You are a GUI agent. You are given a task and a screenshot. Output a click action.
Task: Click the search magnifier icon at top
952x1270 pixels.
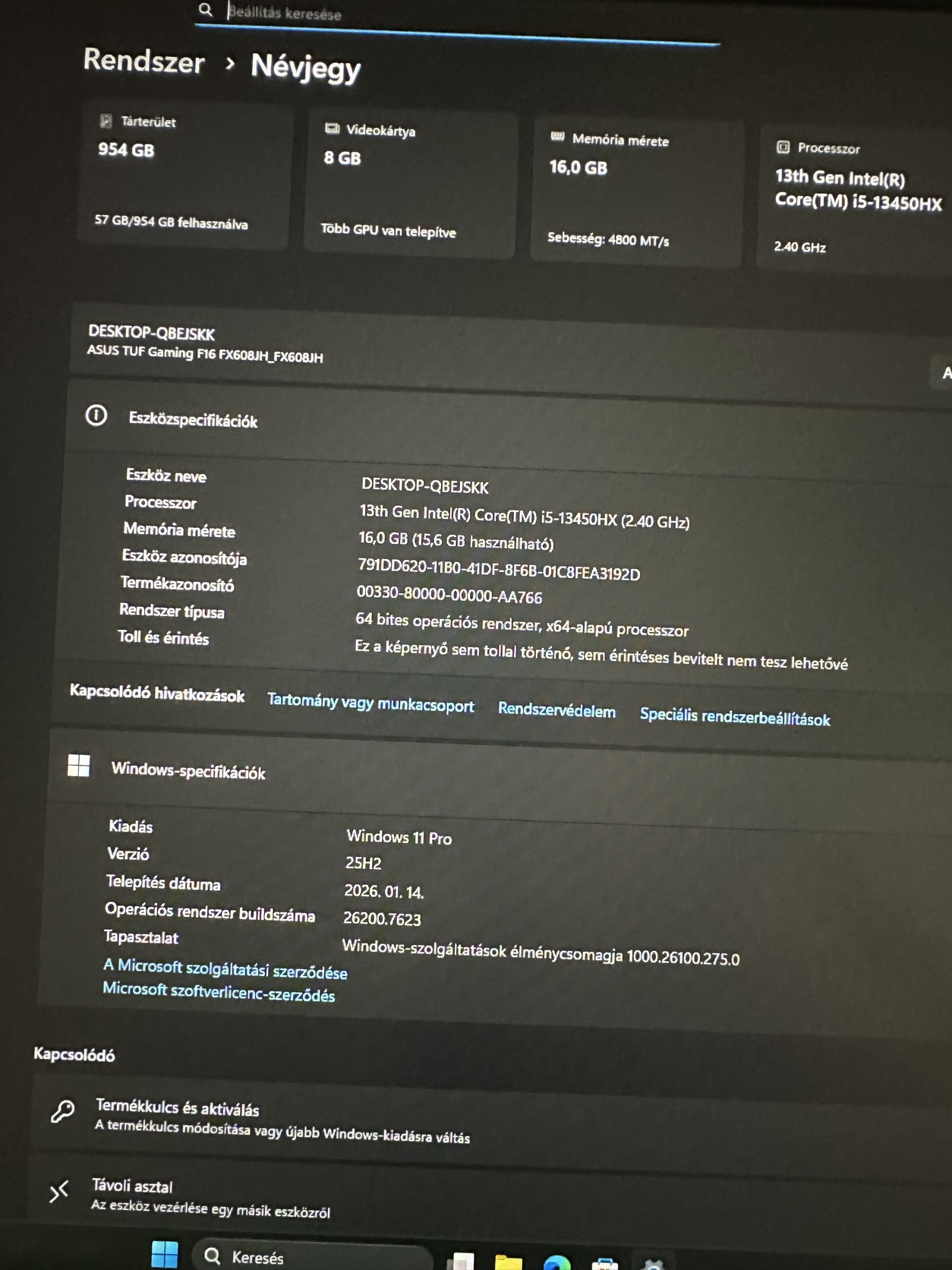[206, 10]
